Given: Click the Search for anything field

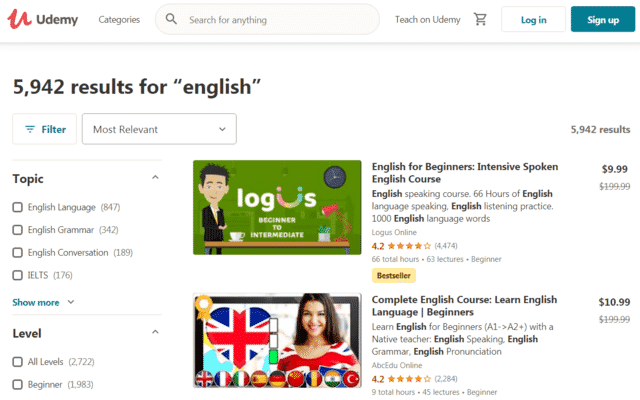Looking at the screenshot, I should [x=267, y=19].
